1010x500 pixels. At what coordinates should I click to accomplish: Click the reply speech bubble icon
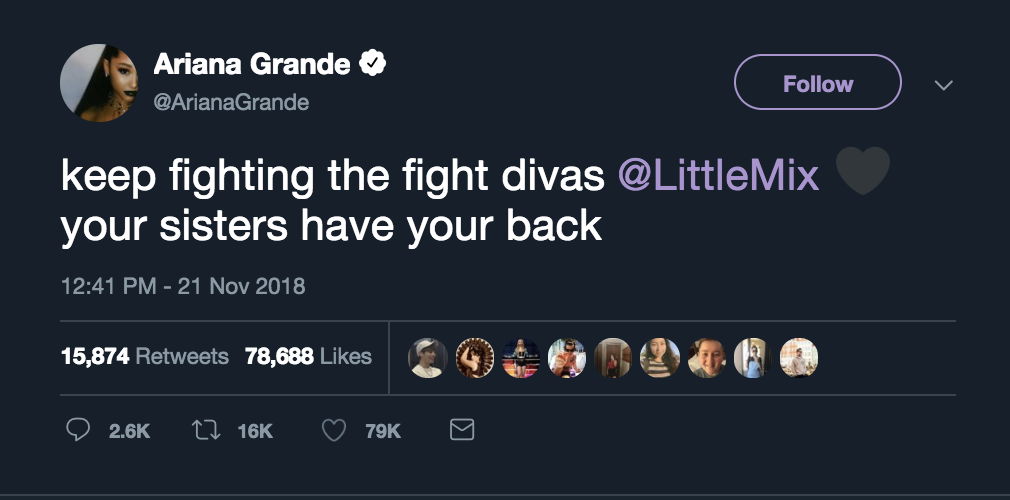pos(78,430)
